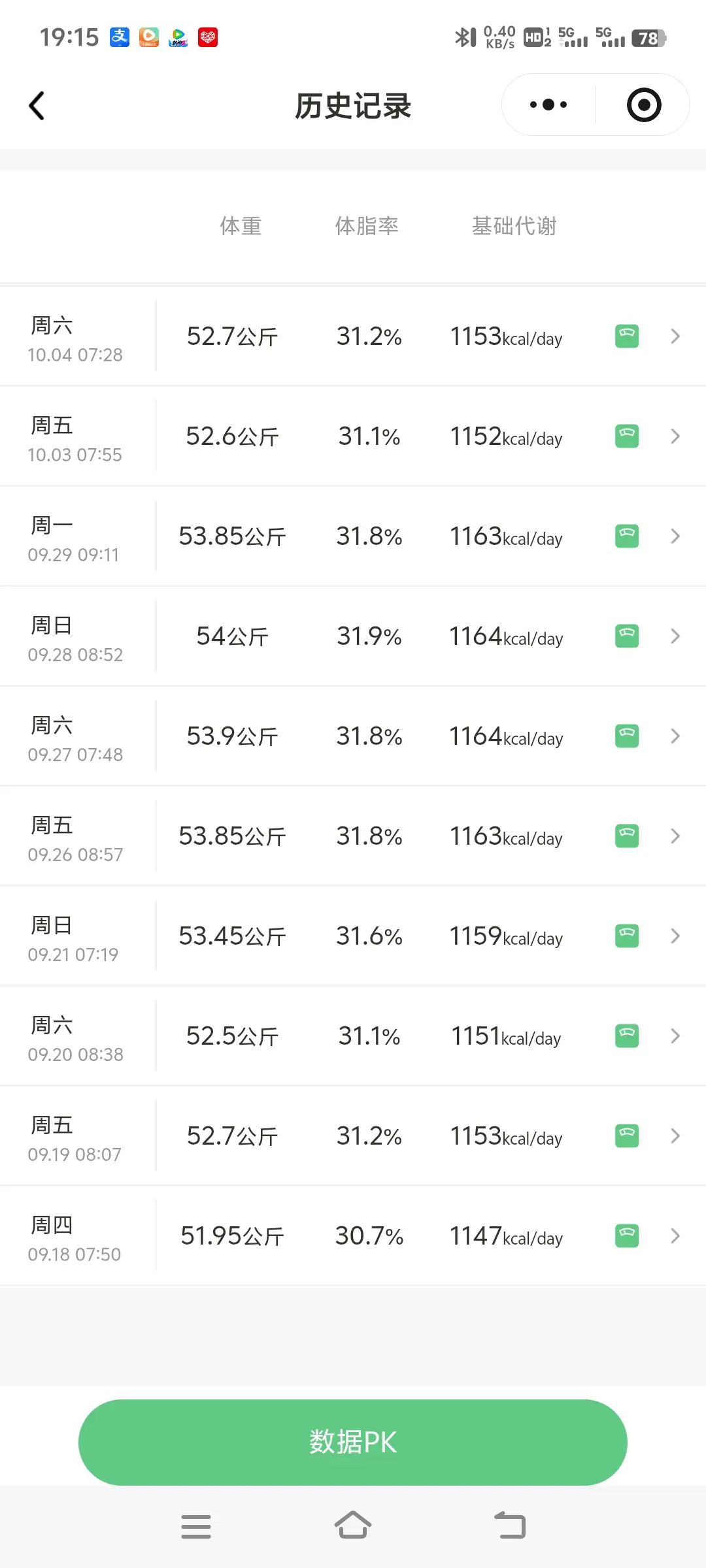This screenshot has height=1568, width=706.
Task: Select the 体脂率 column header
Action: point(367,226)
